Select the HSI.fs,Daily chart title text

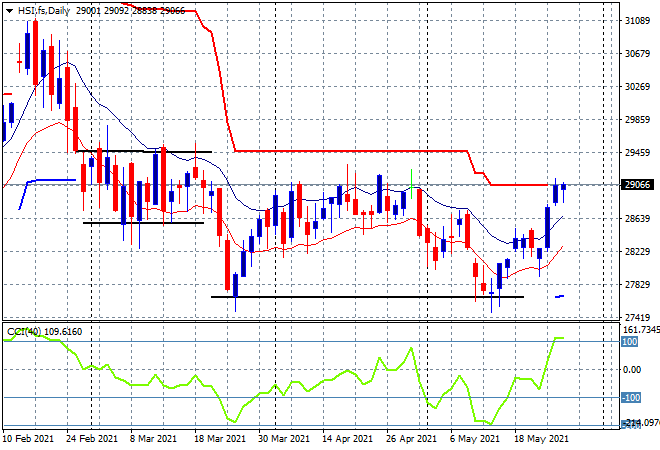pos(44,11)
